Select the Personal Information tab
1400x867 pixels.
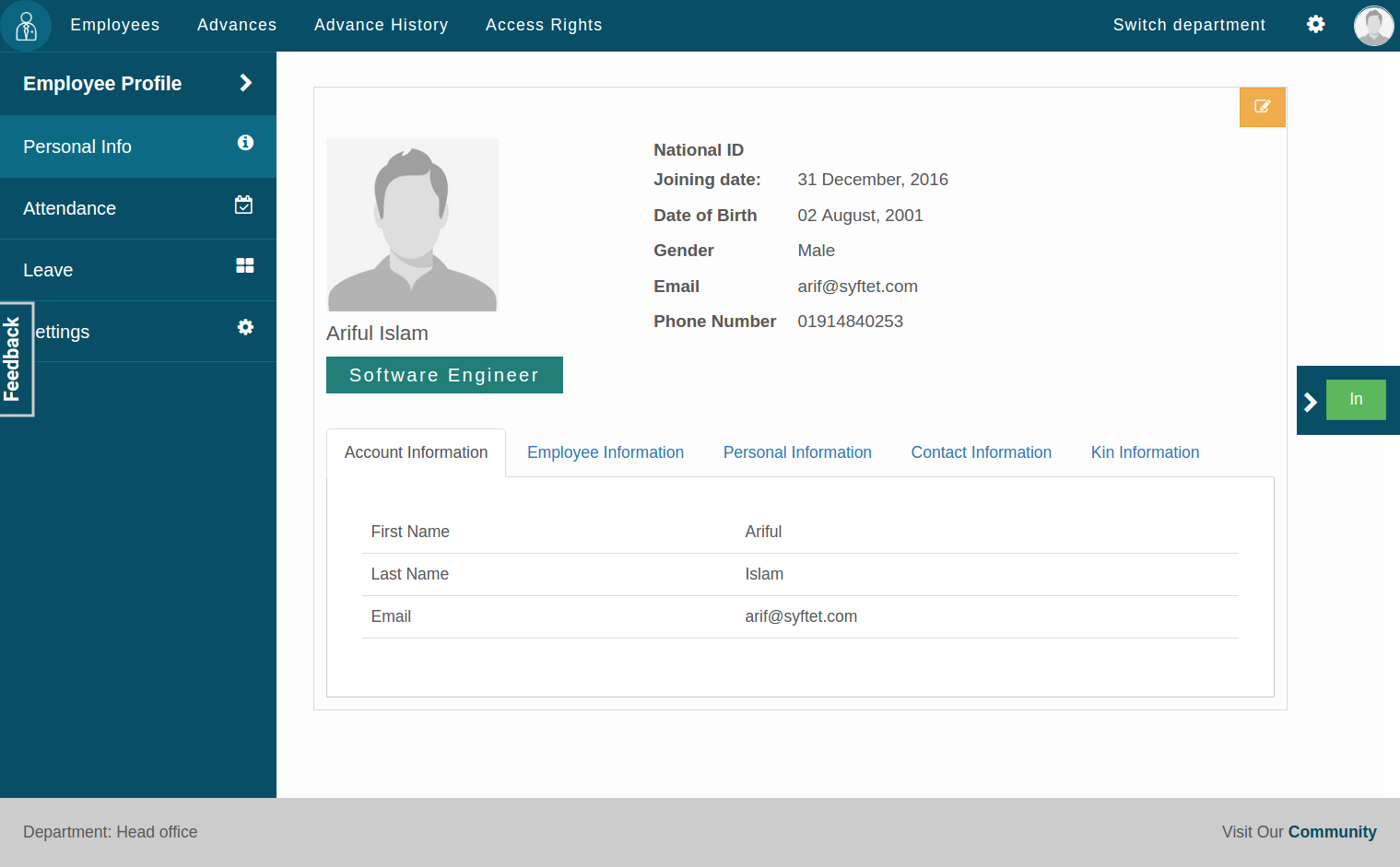[x=797, y=452]
